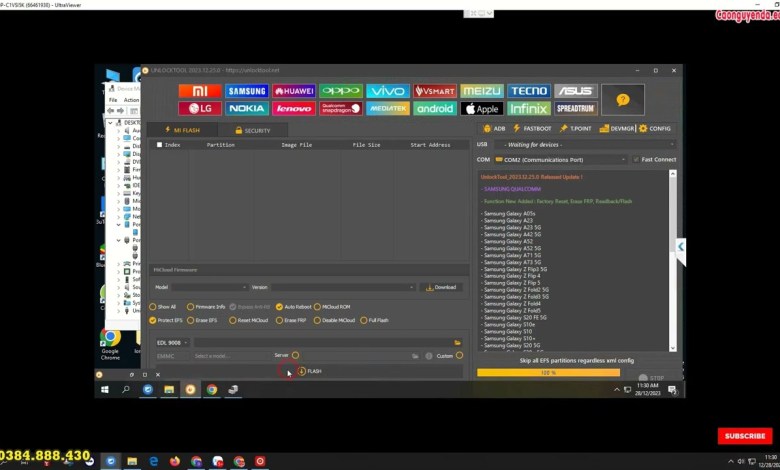Click the Download firmware button

441,287
